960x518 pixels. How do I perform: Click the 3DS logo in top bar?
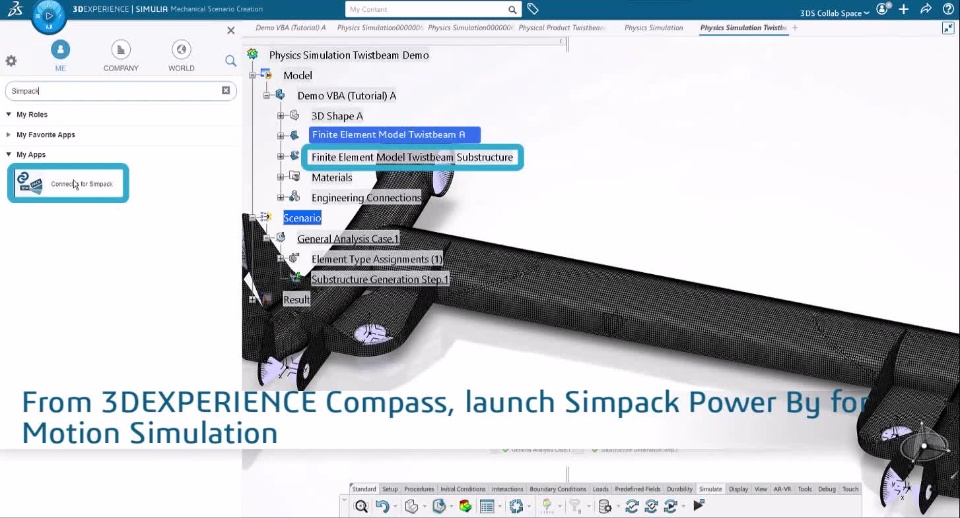(15, 9)
